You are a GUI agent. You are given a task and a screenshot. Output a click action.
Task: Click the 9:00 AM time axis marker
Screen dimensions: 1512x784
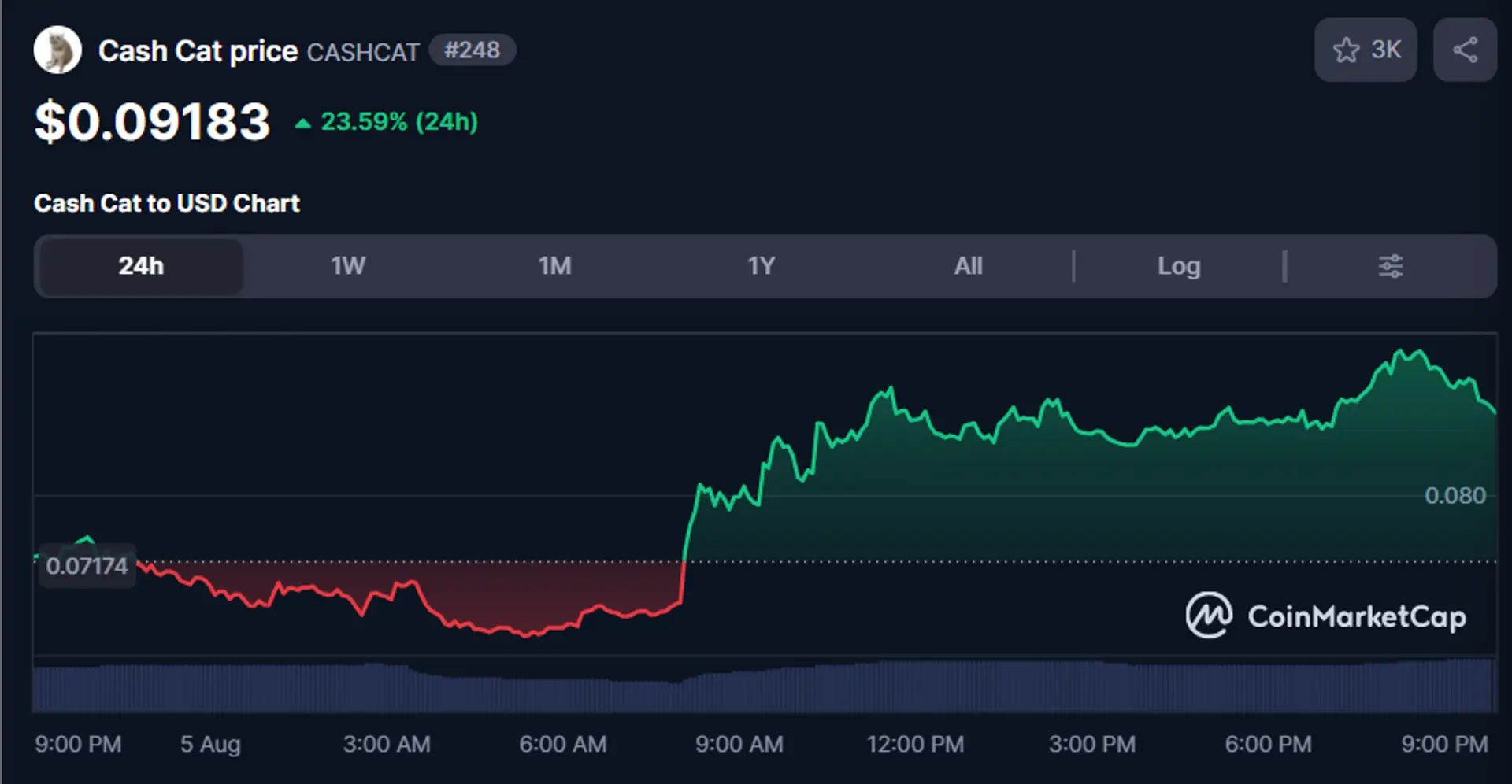coord(739,744)
